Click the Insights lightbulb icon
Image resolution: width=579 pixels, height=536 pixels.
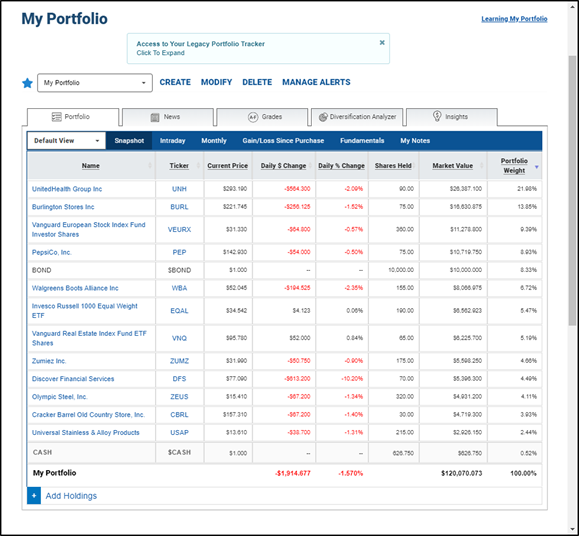pyautogui.click(x=437, y=116)
